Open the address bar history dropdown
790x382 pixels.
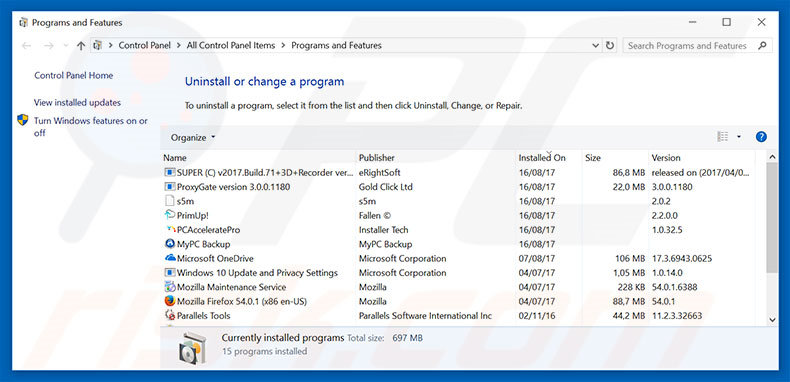pos(596,45)
